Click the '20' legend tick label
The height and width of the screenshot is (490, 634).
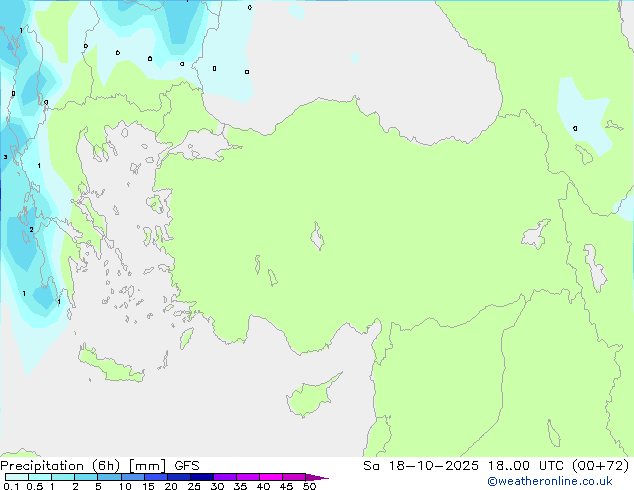[171, 486]
